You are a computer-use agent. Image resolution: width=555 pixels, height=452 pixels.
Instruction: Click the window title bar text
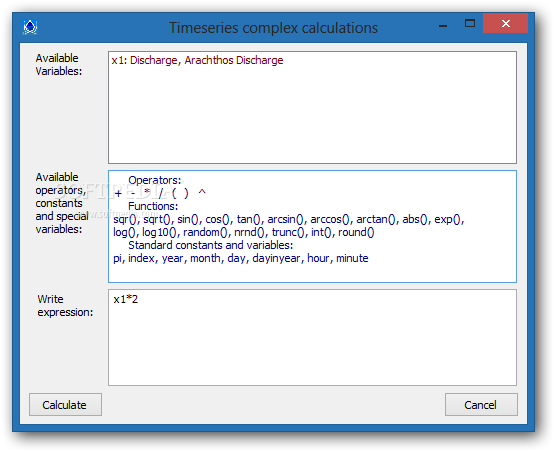pyautogui.click(x=273, y=28)
